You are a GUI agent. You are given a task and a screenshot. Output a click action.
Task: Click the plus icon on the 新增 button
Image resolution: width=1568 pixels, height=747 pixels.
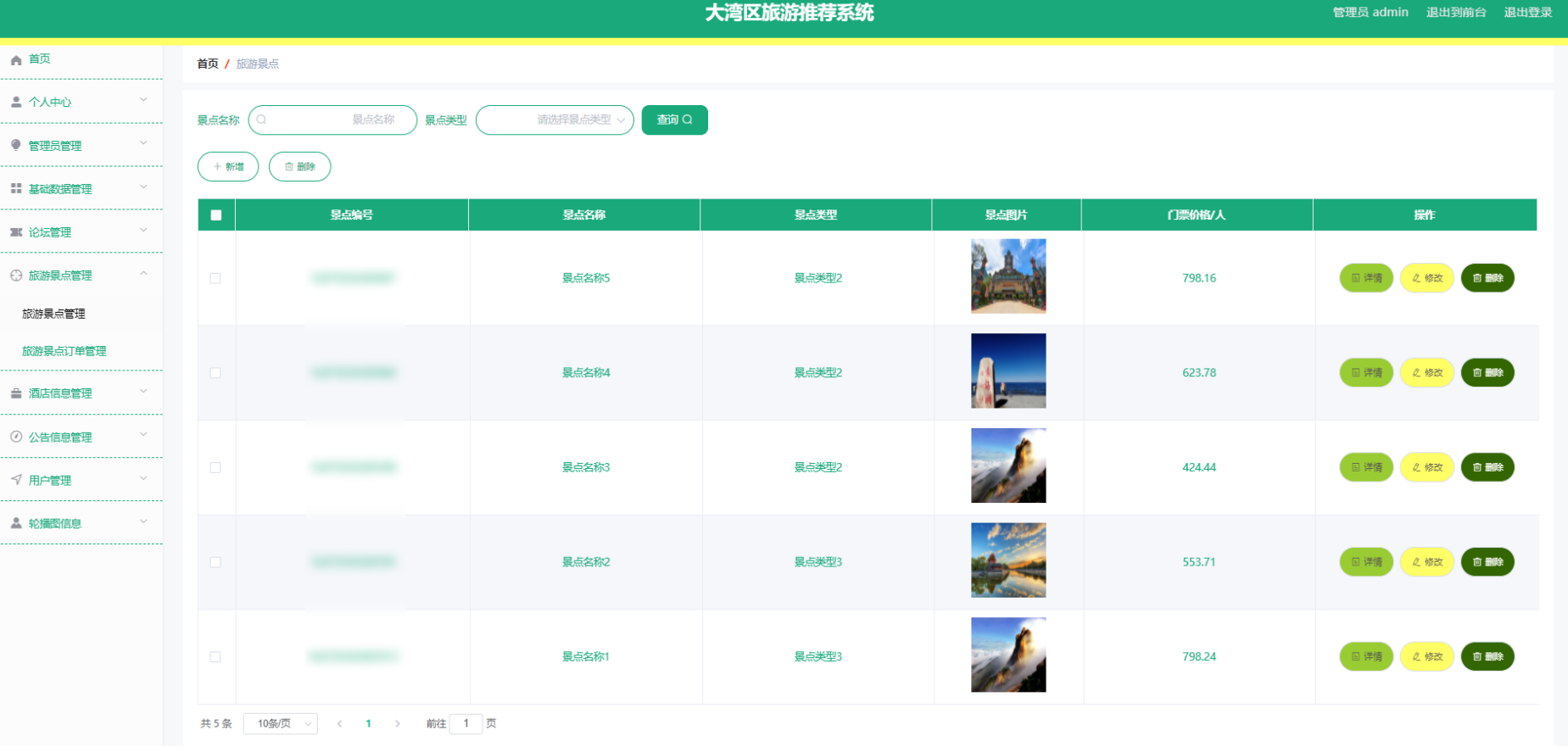[x=218, y=167]
